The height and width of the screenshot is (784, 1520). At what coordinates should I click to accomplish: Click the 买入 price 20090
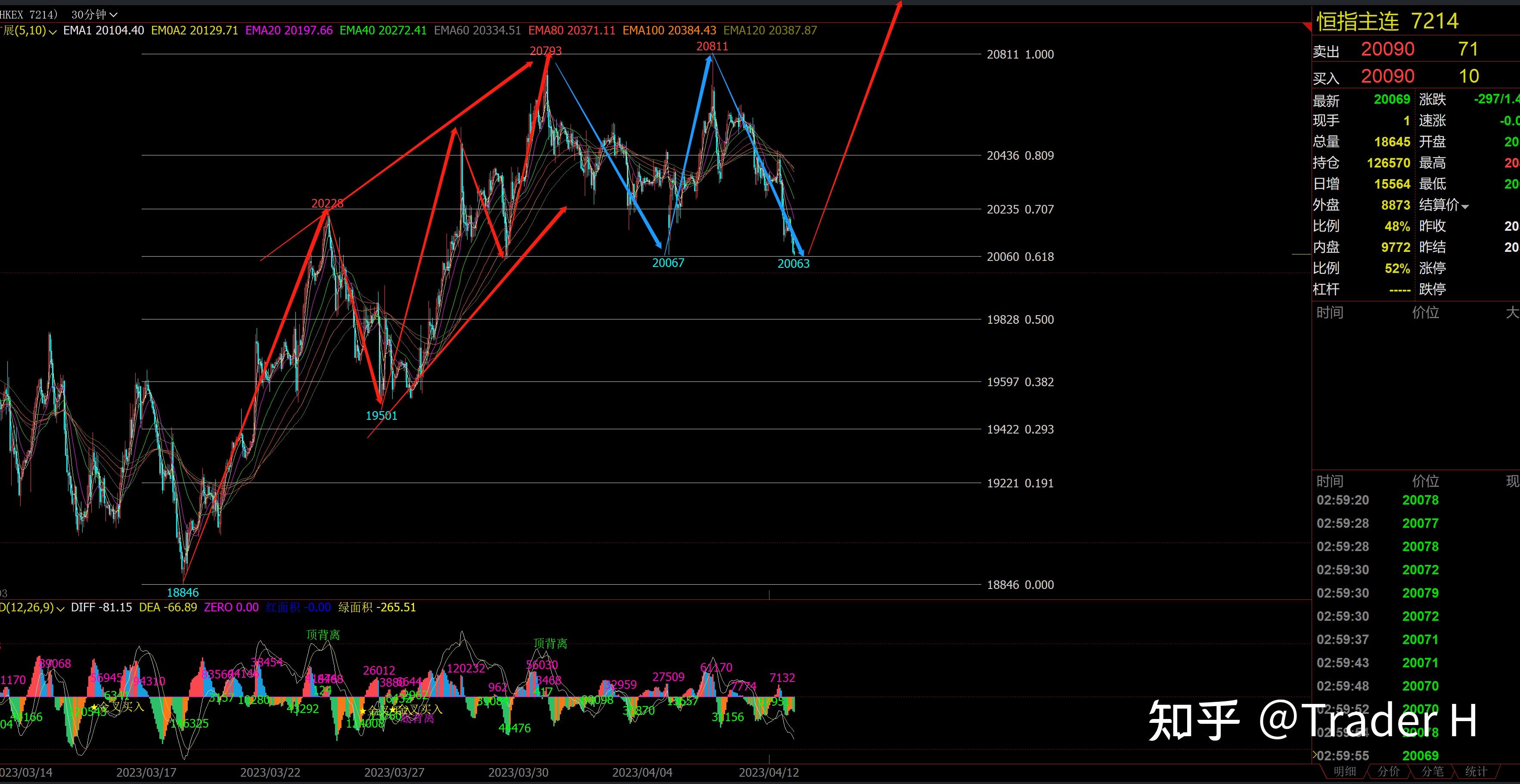tap(1387, 76)
